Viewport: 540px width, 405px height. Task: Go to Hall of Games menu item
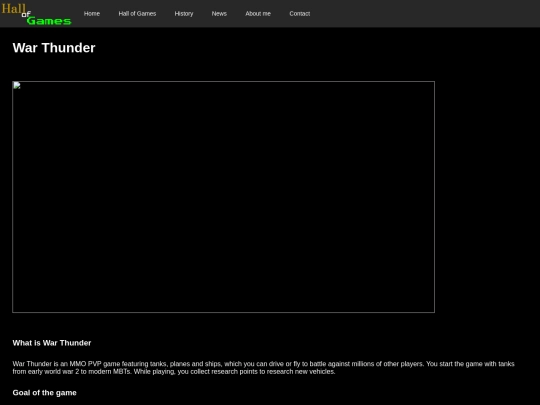pyautogui.click(x=137, y=14)
